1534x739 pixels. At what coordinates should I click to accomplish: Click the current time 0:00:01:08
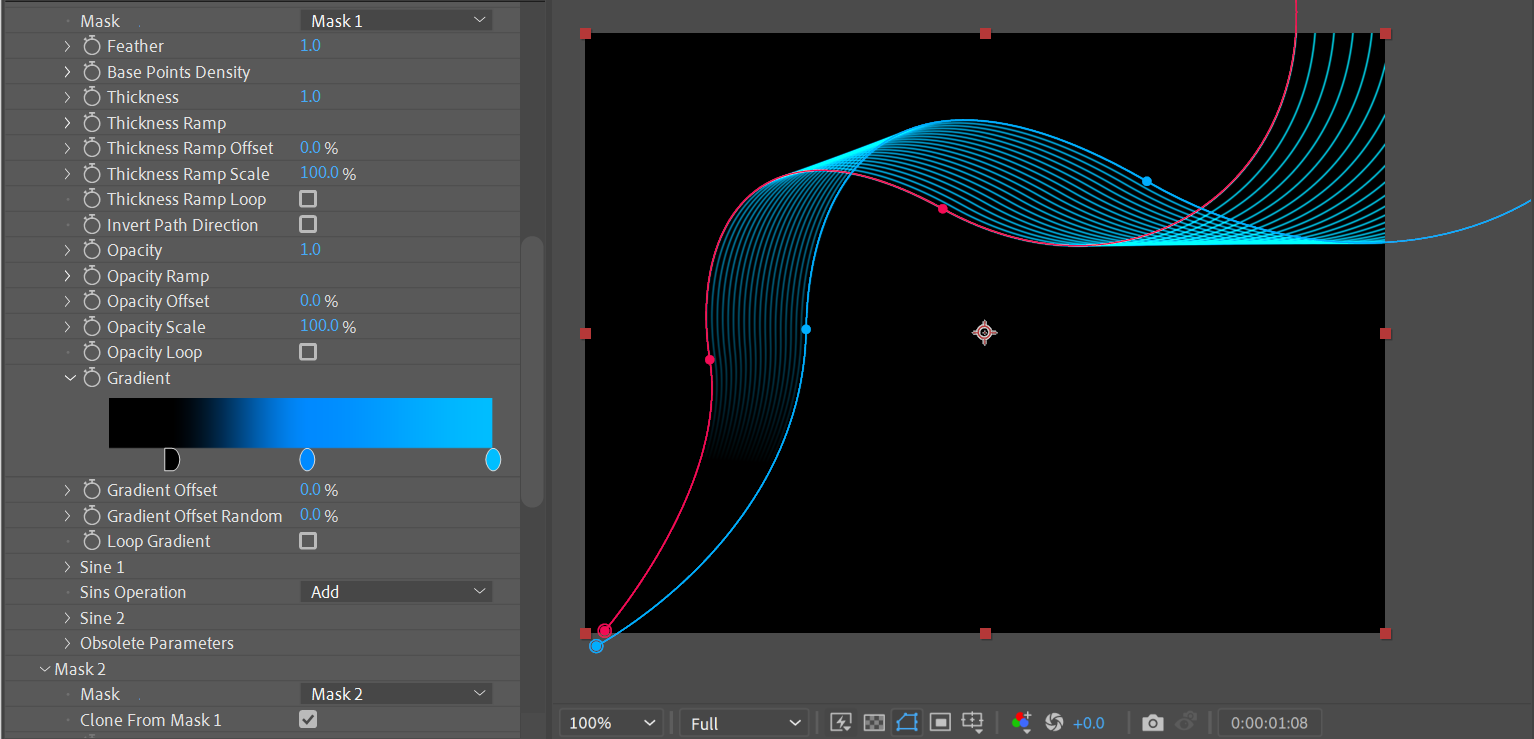1269,723
